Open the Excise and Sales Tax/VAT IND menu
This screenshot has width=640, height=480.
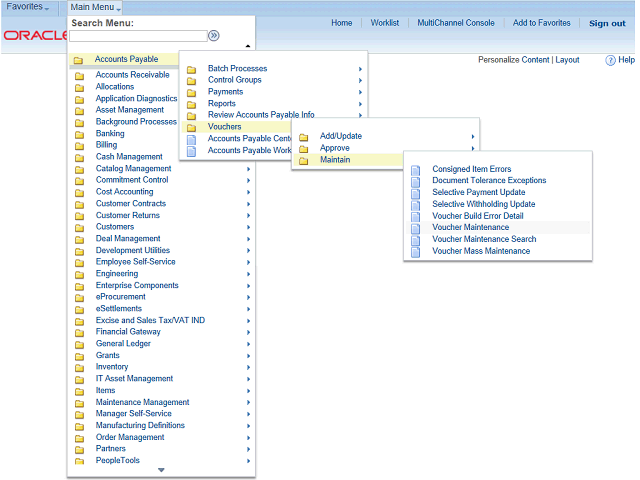(x=150, y=320)
